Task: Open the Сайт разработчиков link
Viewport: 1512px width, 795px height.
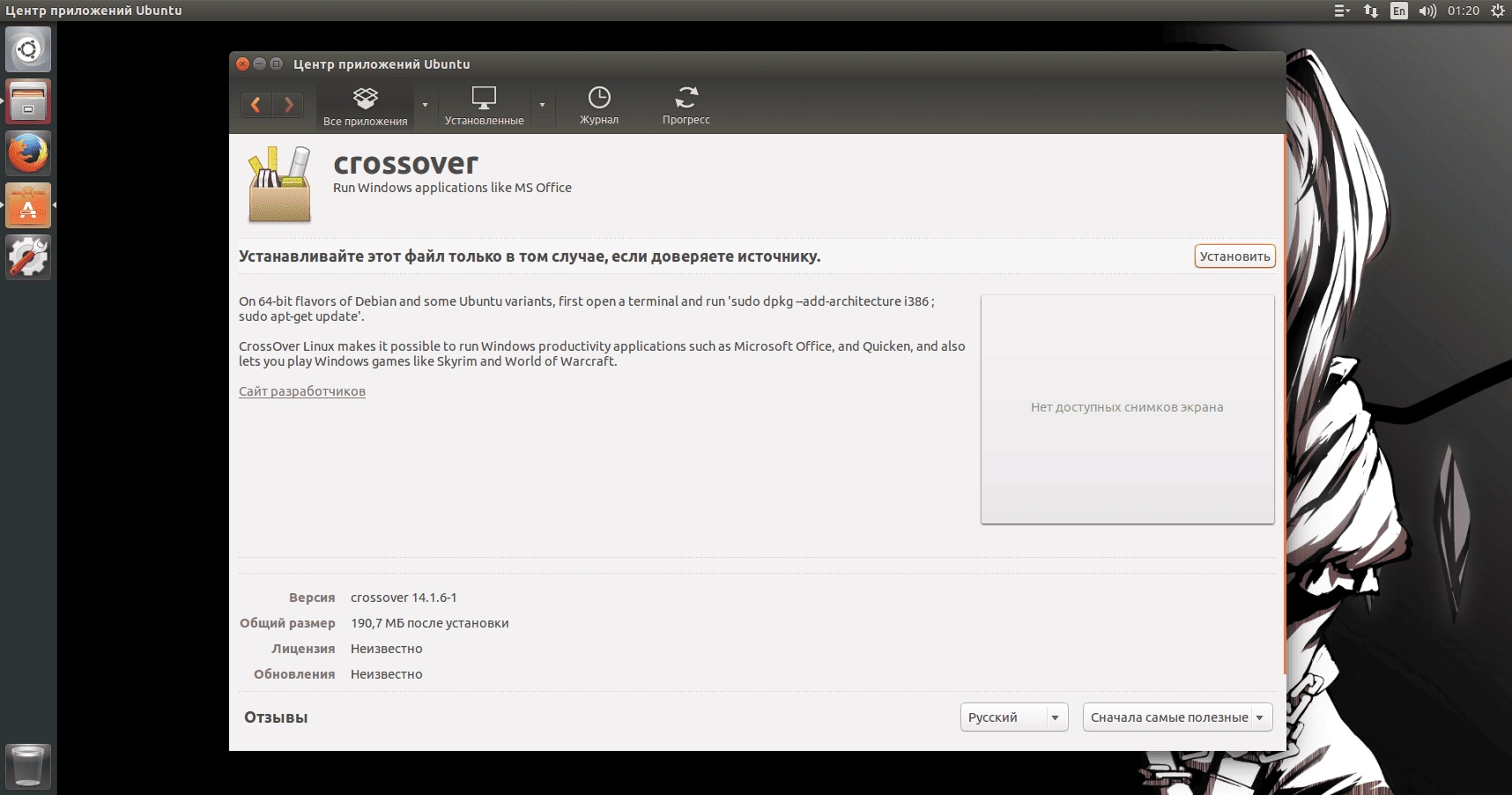Action: click(x=302, y=391)
